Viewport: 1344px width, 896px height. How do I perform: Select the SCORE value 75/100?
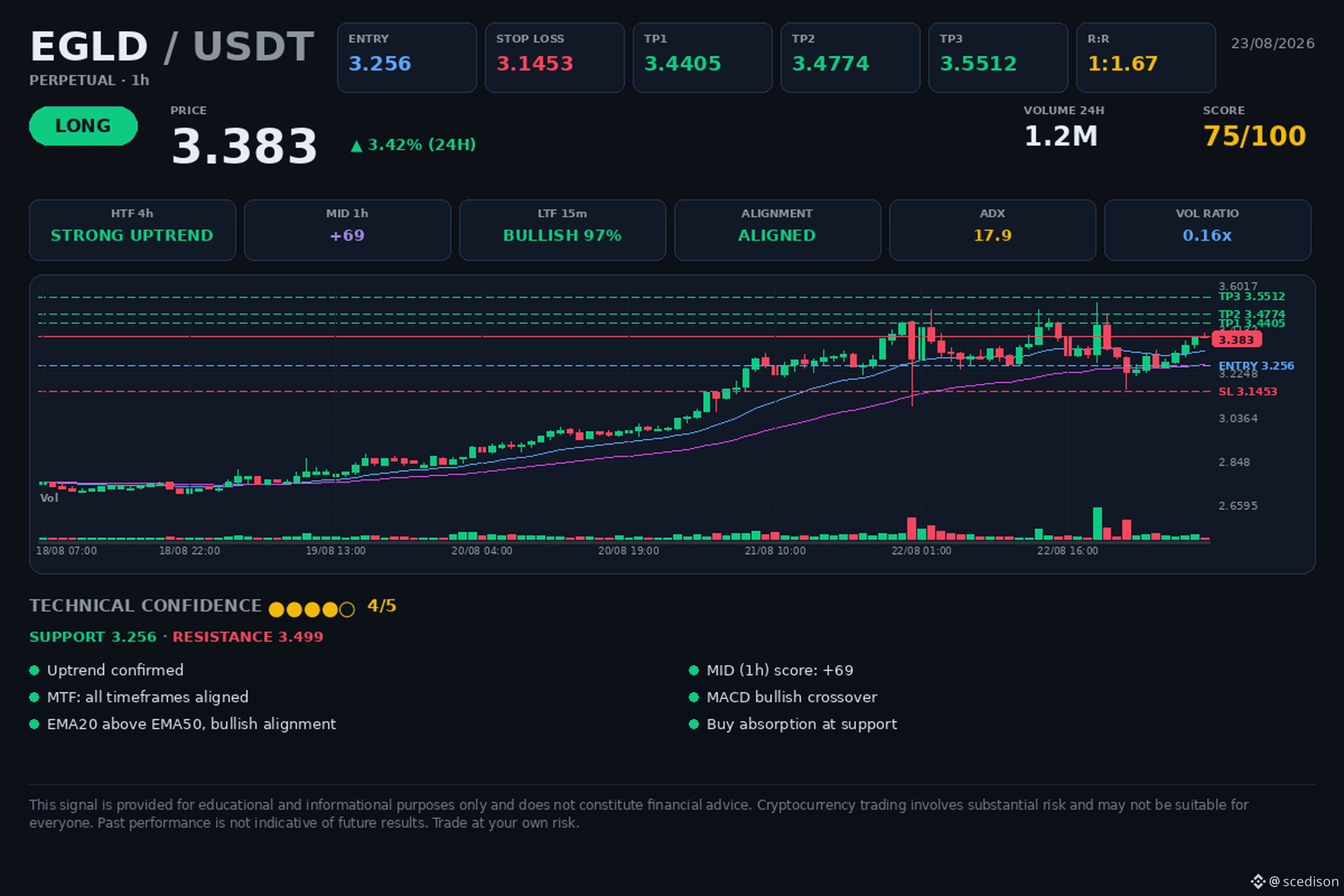point(1255,136)
